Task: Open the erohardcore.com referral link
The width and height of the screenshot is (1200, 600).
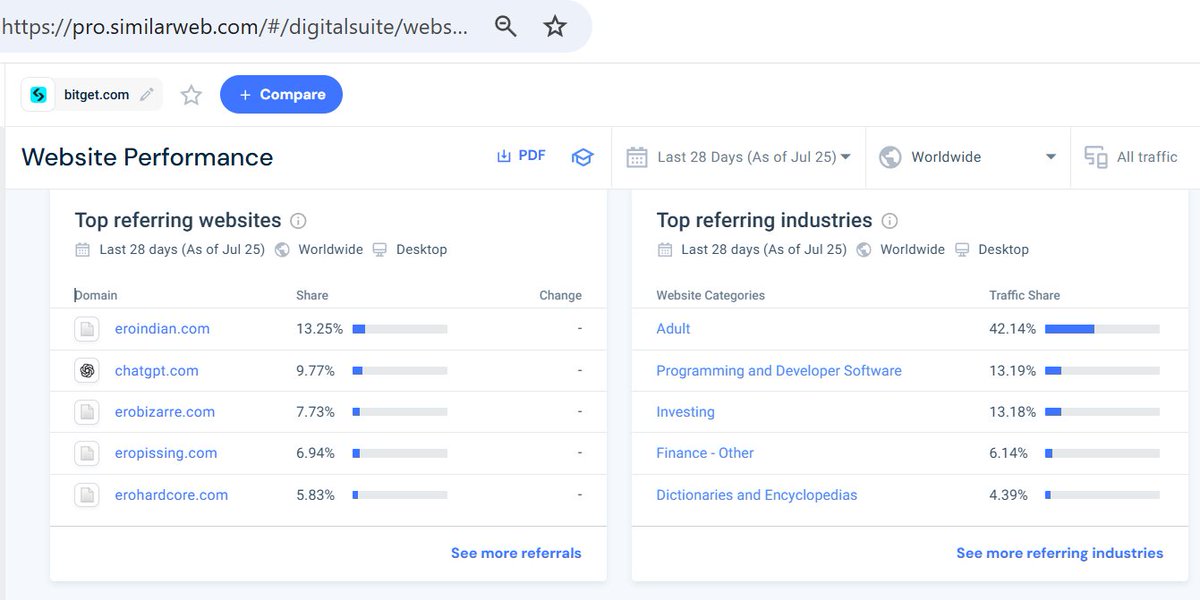Action: (x=171, y=495)
